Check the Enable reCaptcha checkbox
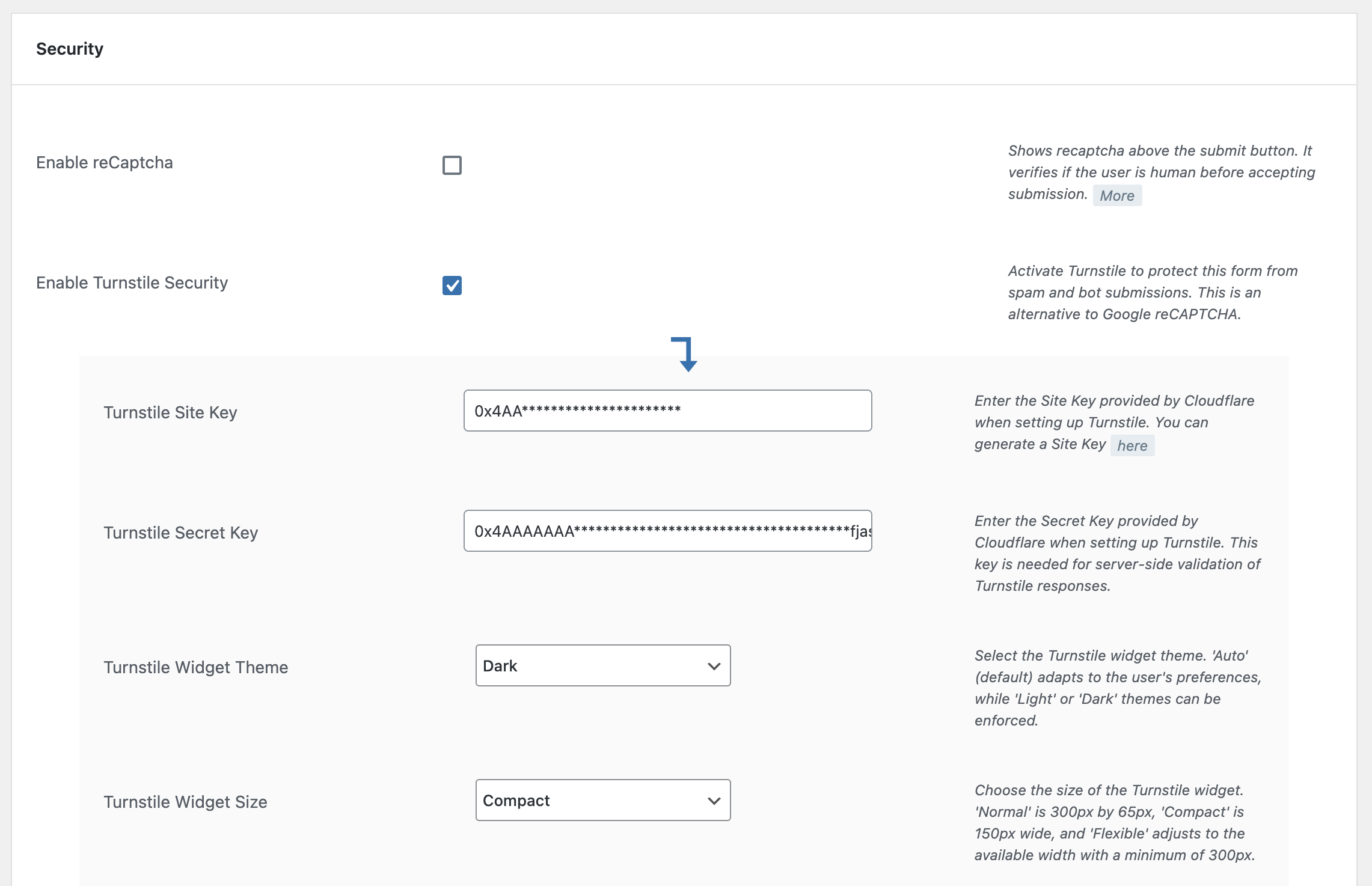The height and width of the screenshot is (886, 1372). 452,165
